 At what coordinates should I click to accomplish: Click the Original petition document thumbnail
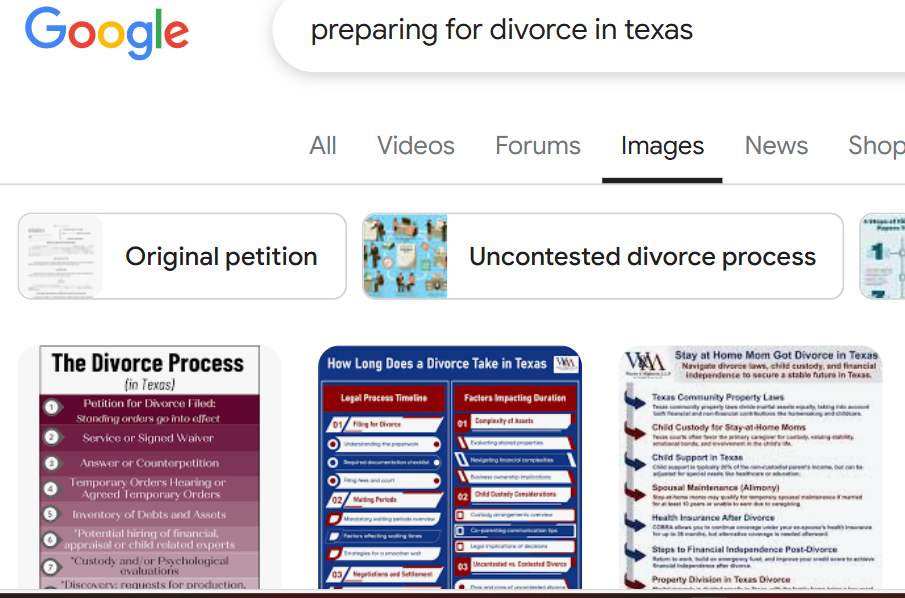point(61,256)
